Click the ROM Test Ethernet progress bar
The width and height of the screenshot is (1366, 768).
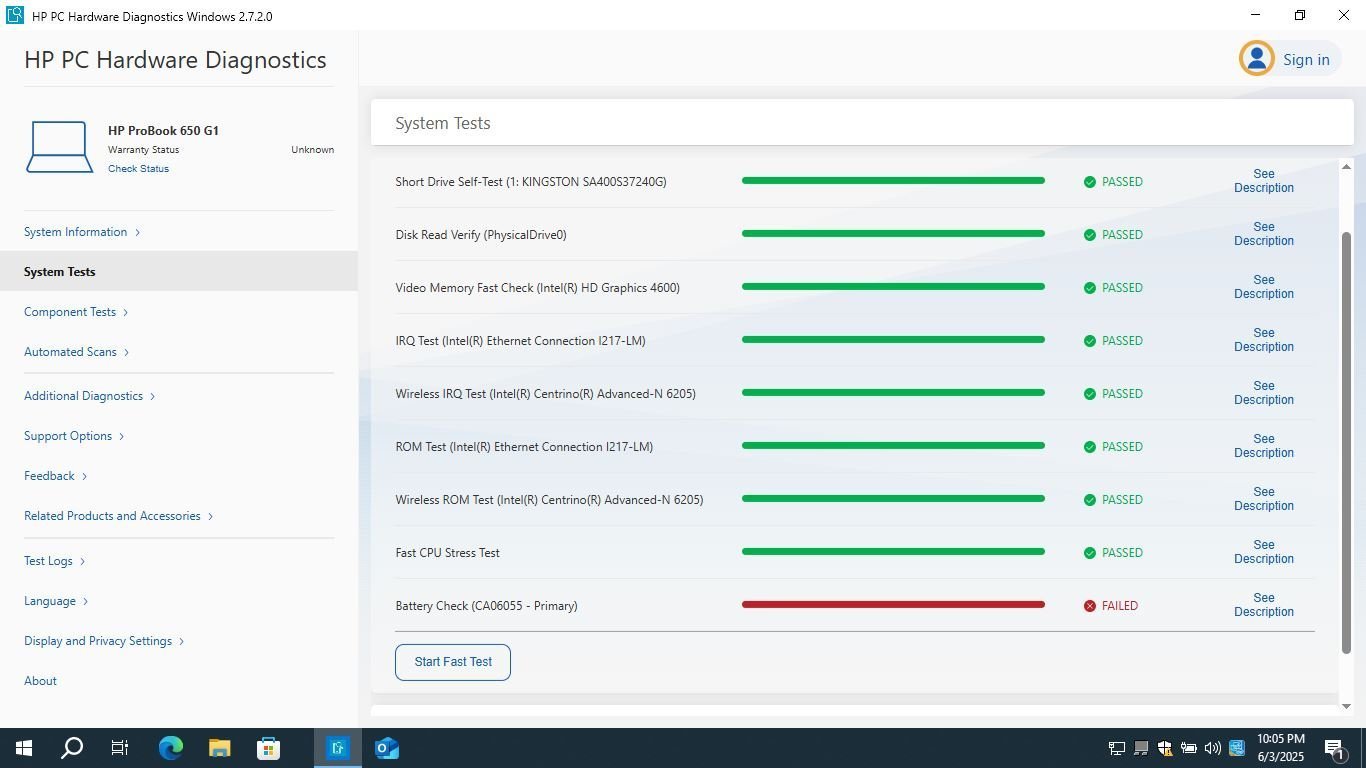pyautogui.click(x=893, y=445)
